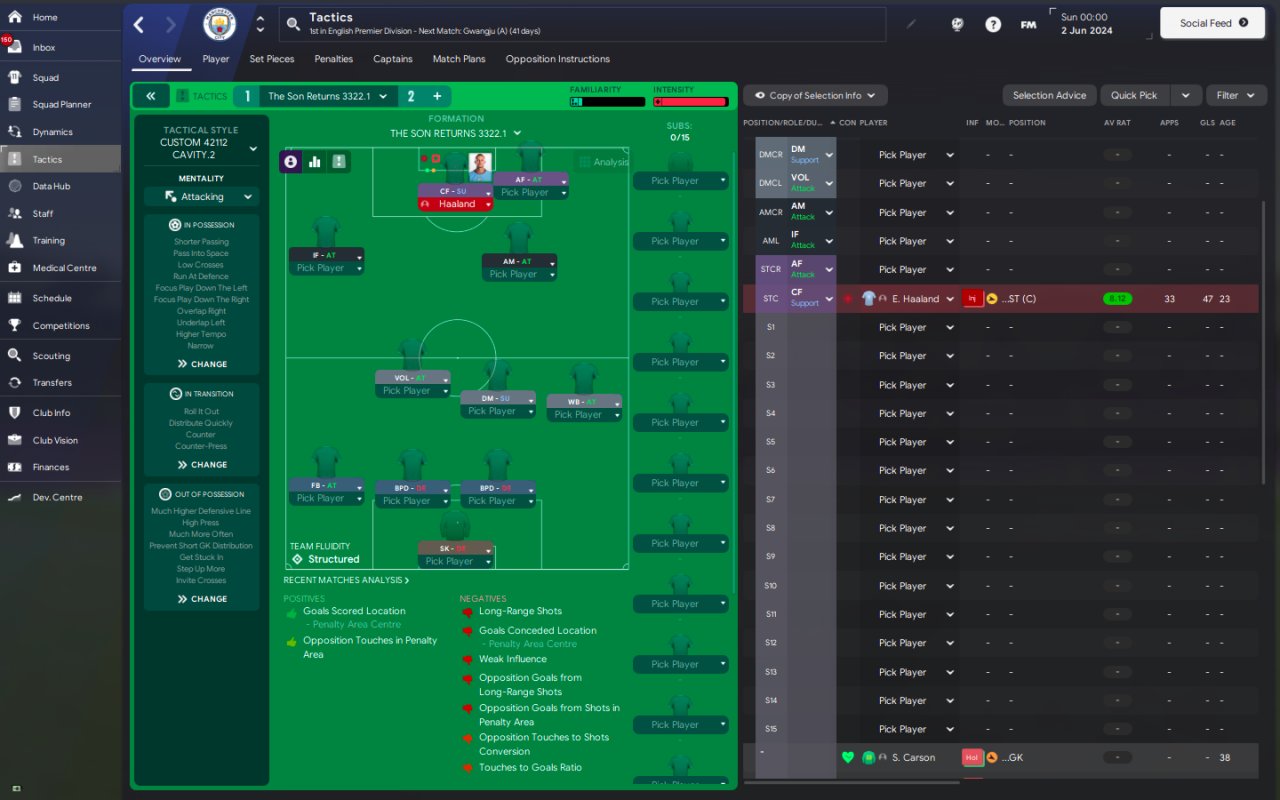Click Haaland's portrait on the pitch

[480, 165]
